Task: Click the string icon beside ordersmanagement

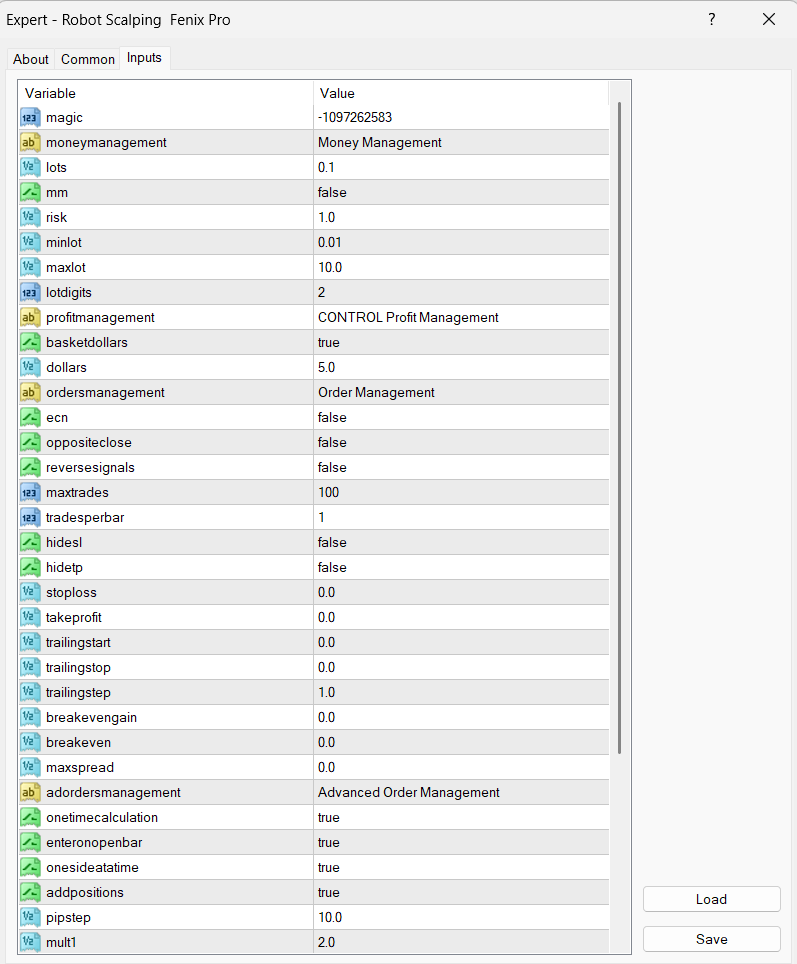Action: pos(30,392)
